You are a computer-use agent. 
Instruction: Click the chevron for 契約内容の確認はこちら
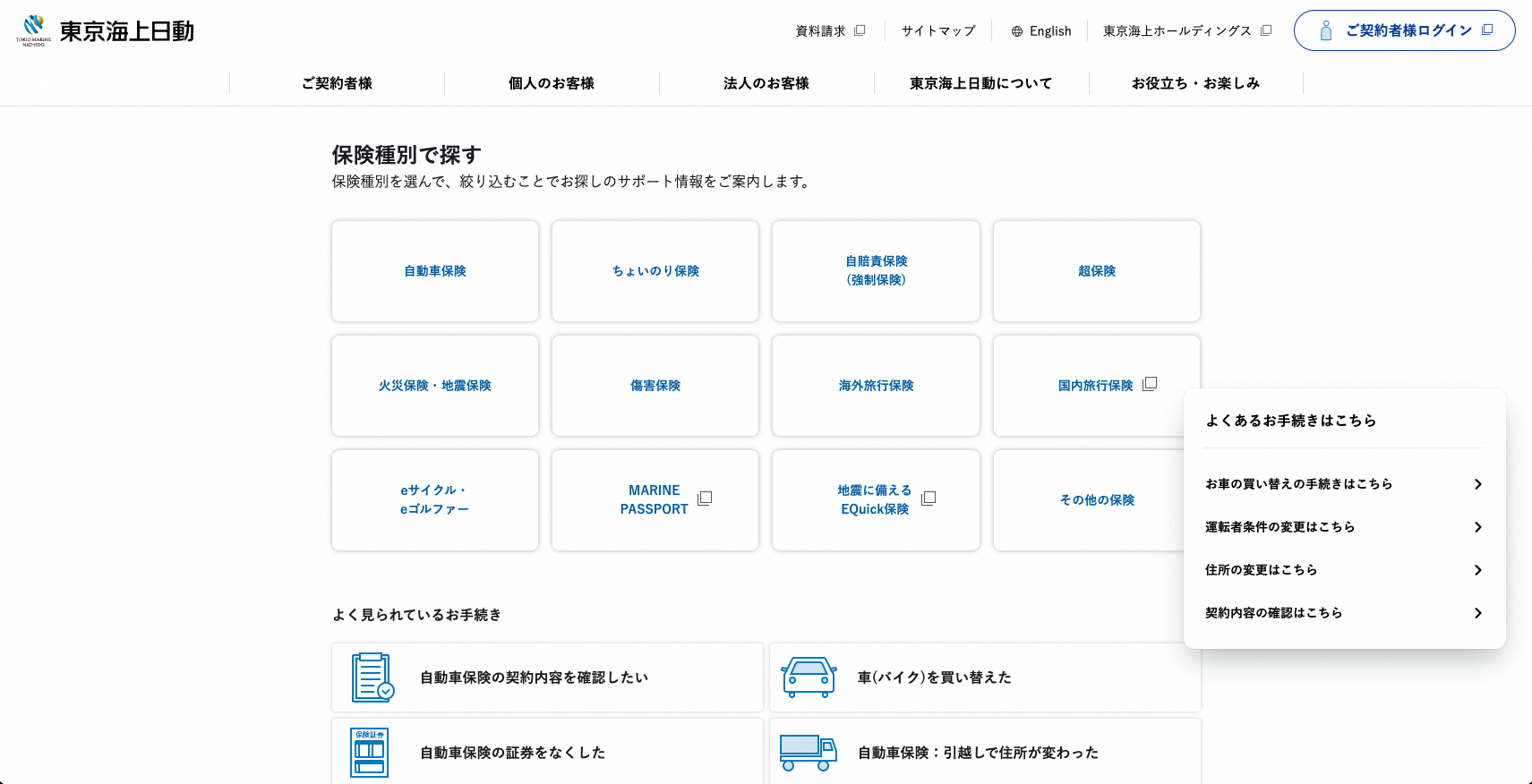click(1478, 613)
